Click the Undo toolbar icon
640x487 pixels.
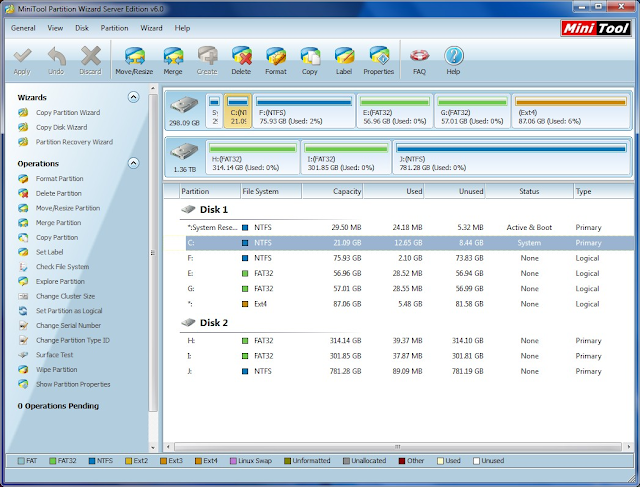56,60
